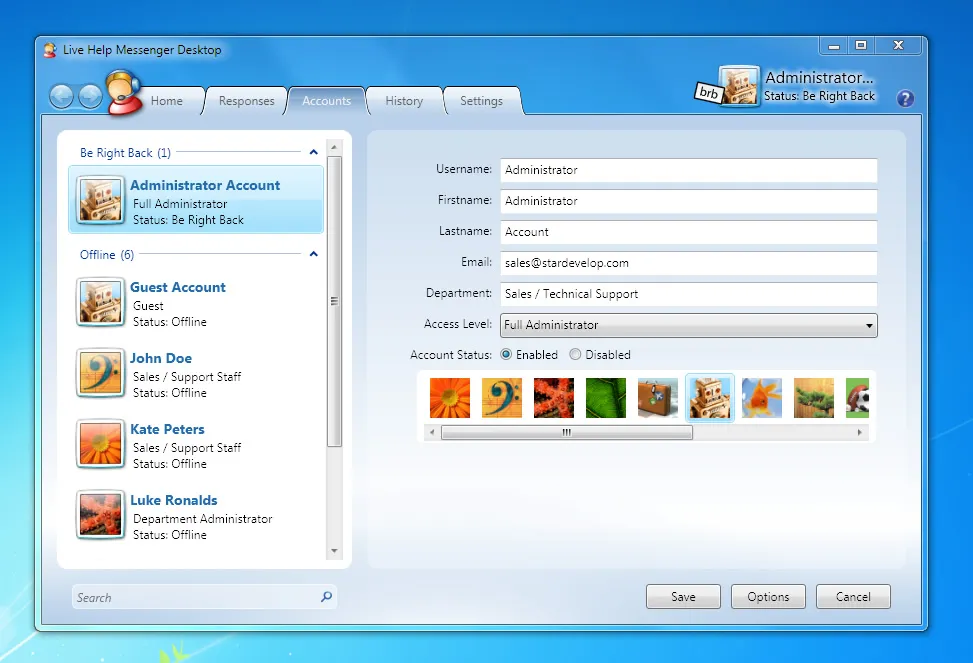Select the orange flower avatar image
The width and height of the screenshot is (973, 663).
[449, 398]
